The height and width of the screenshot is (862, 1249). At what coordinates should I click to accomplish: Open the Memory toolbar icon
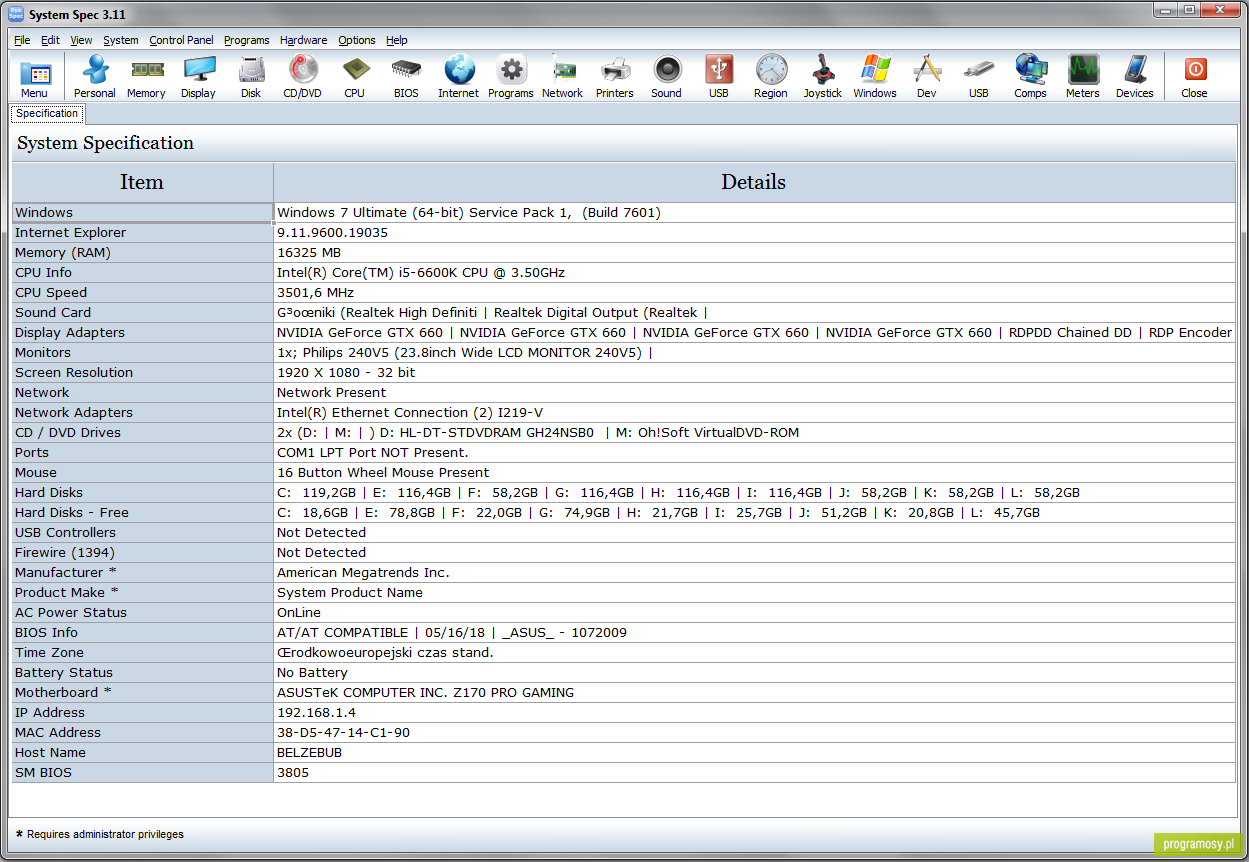tap(146, 77)
